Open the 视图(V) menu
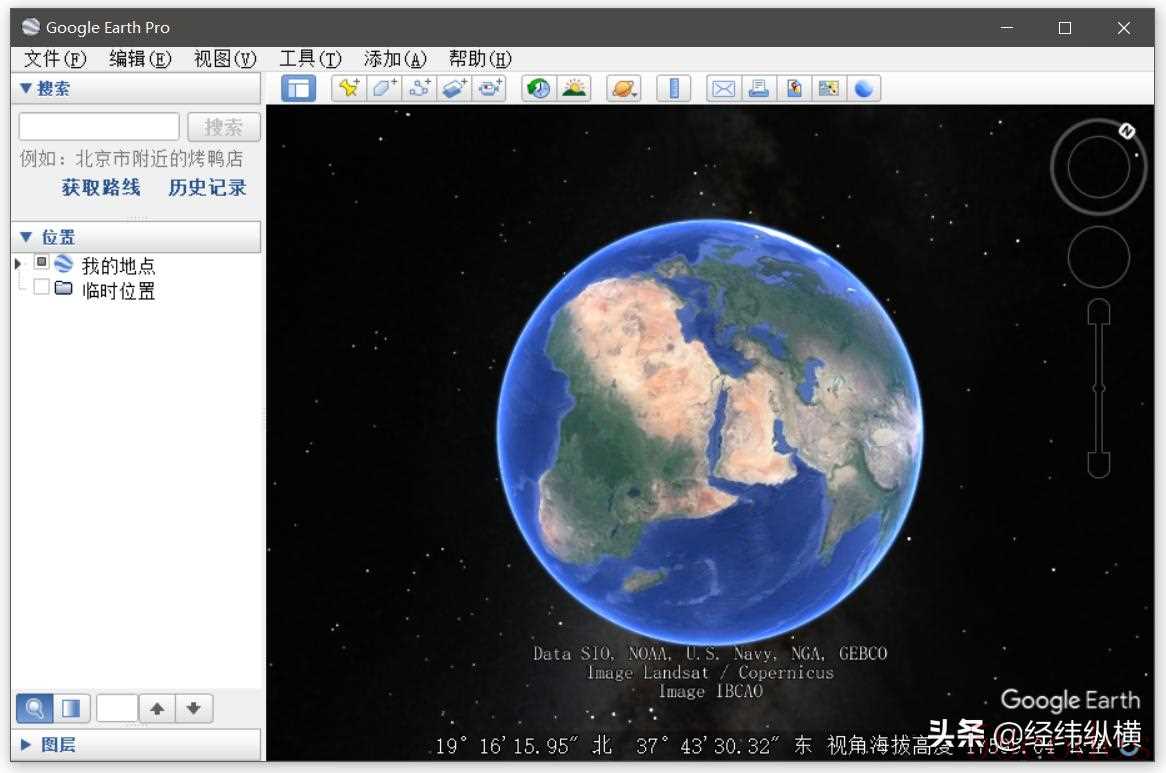This screenshot has width=1166, height=773. point(224,59)
